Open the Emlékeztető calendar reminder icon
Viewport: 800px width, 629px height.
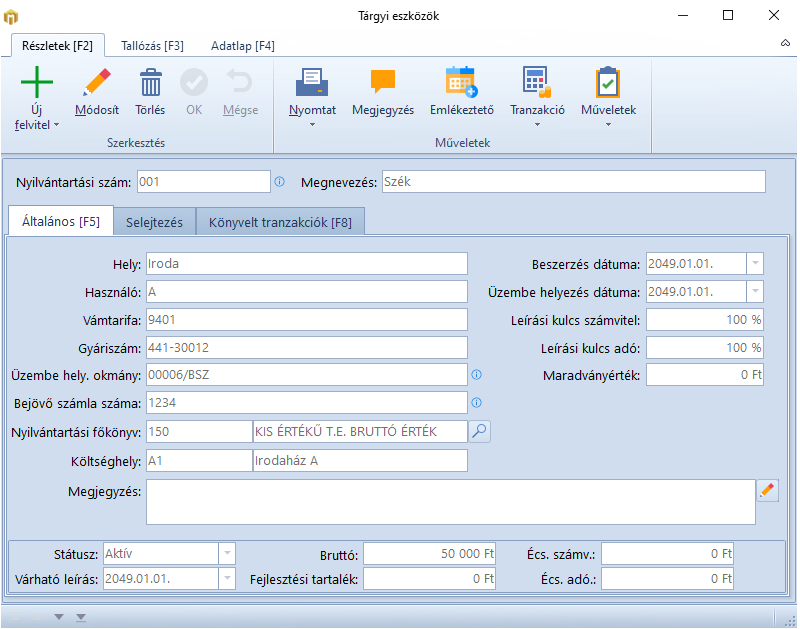461,82
